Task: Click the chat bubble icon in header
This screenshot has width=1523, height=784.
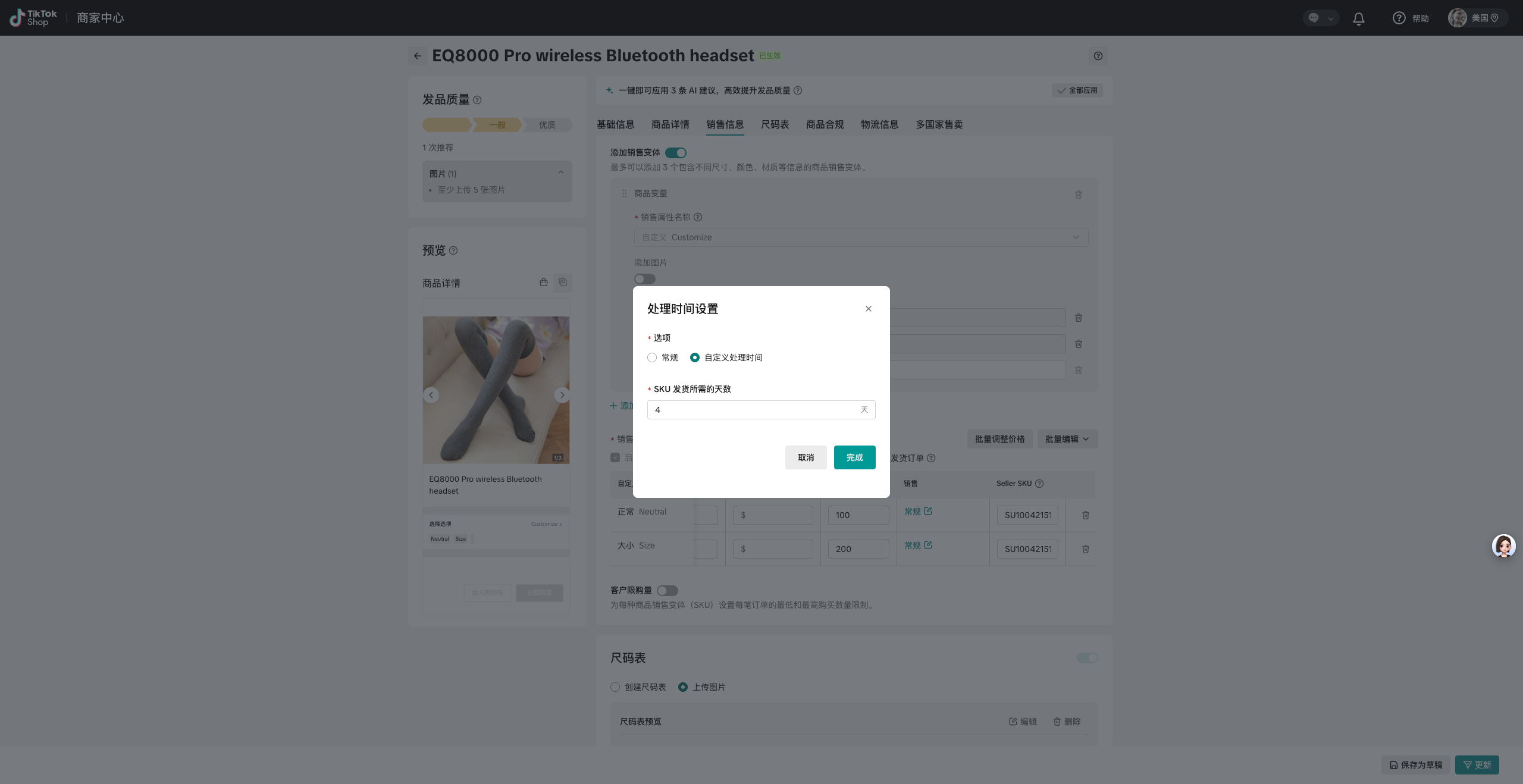Action: click(x=1314, y=18)
